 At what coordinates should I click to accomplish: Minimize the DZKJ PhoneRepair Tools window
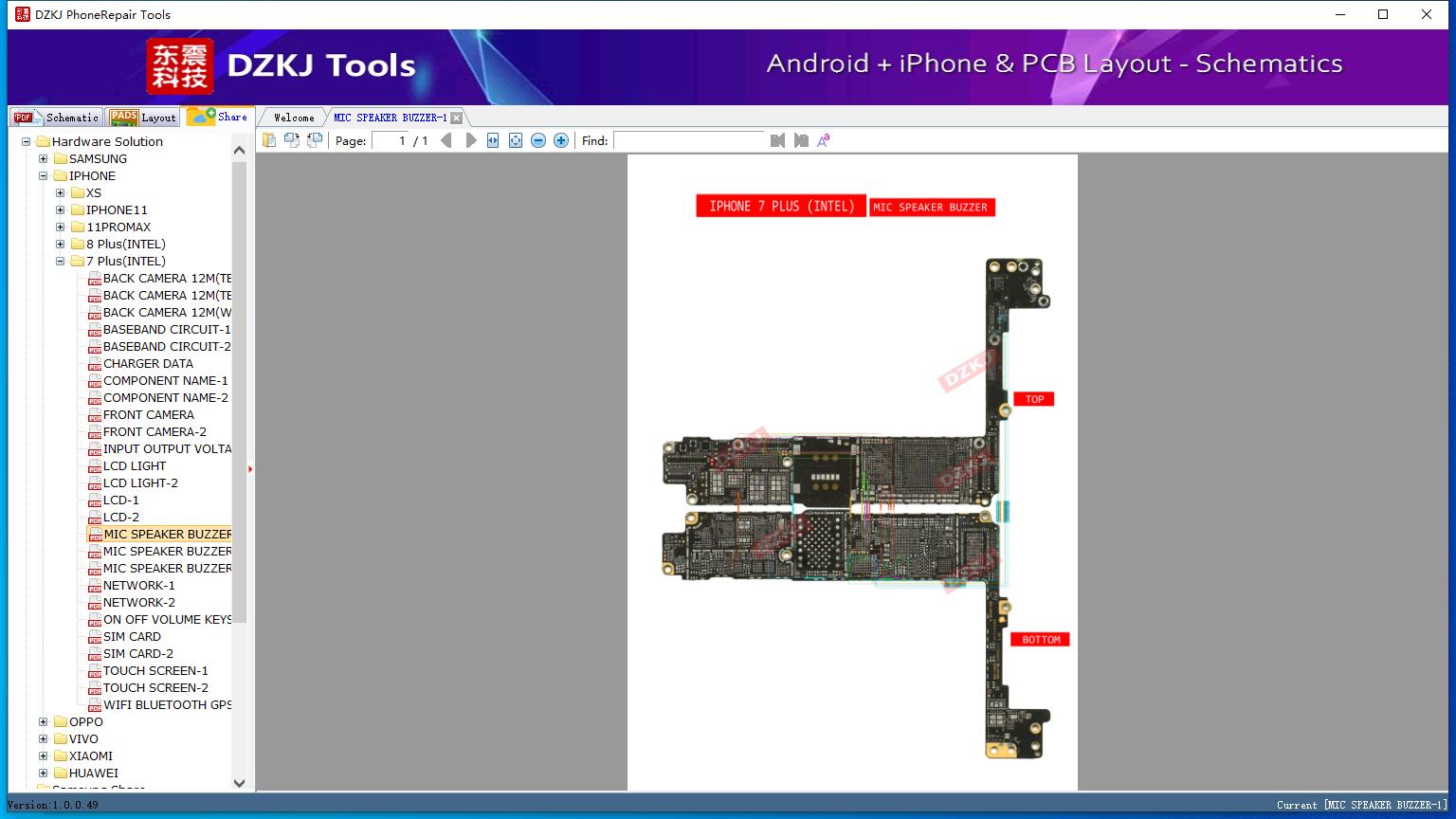pyautogui.click(x=1340, y=14)
